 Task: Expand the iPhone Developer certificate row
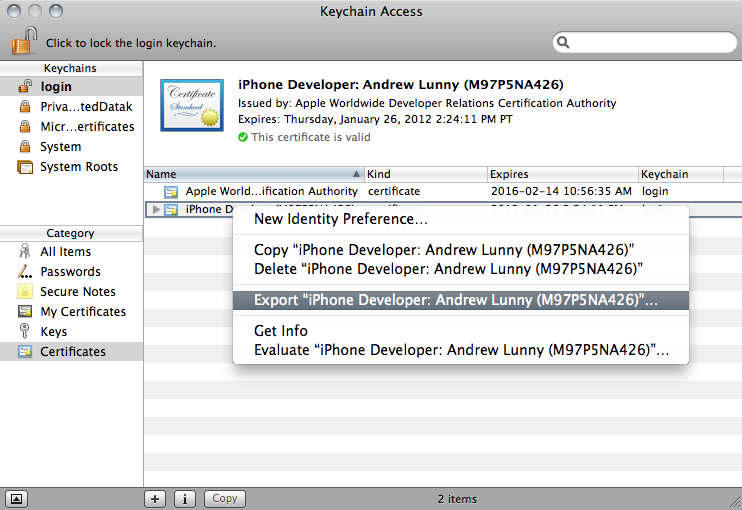(x=154, y=210)
